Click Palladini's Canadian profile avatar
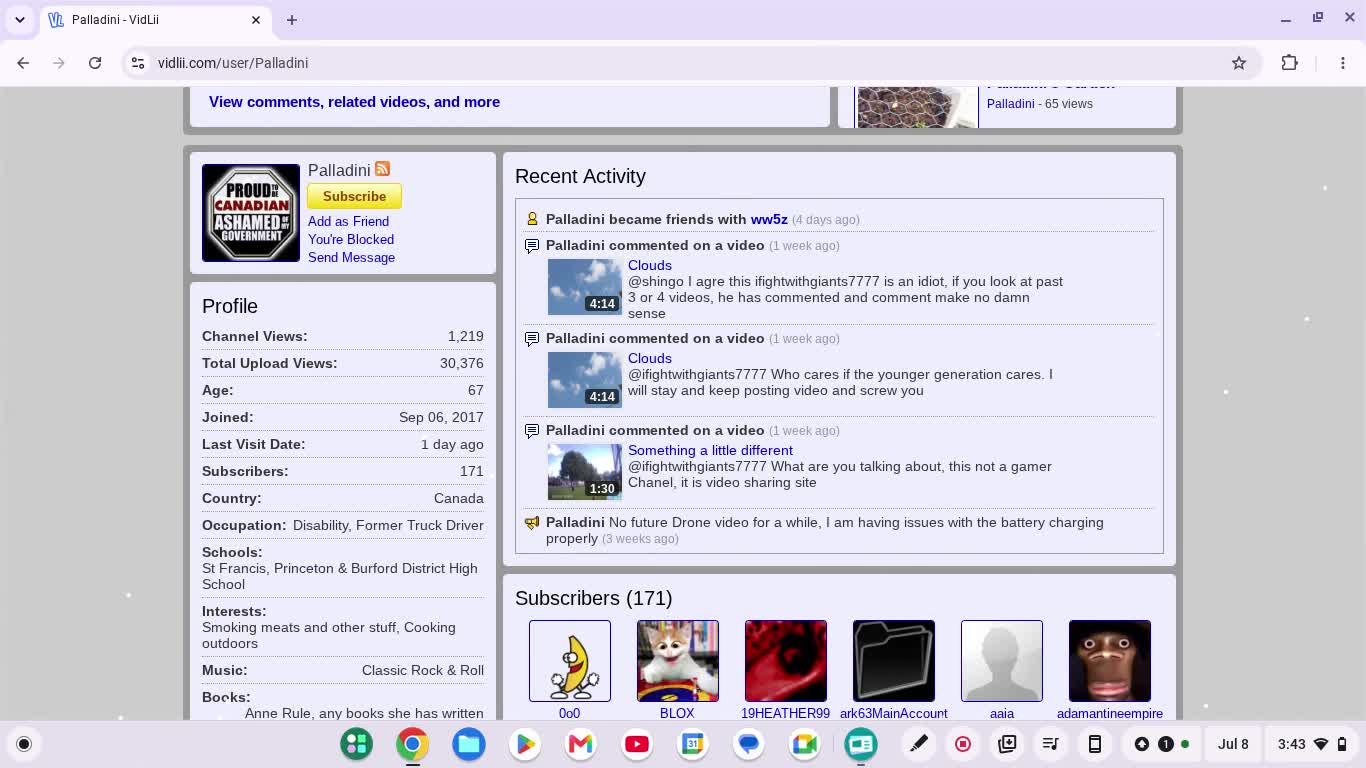The image size is (1366, 768). tap(251, 213)
